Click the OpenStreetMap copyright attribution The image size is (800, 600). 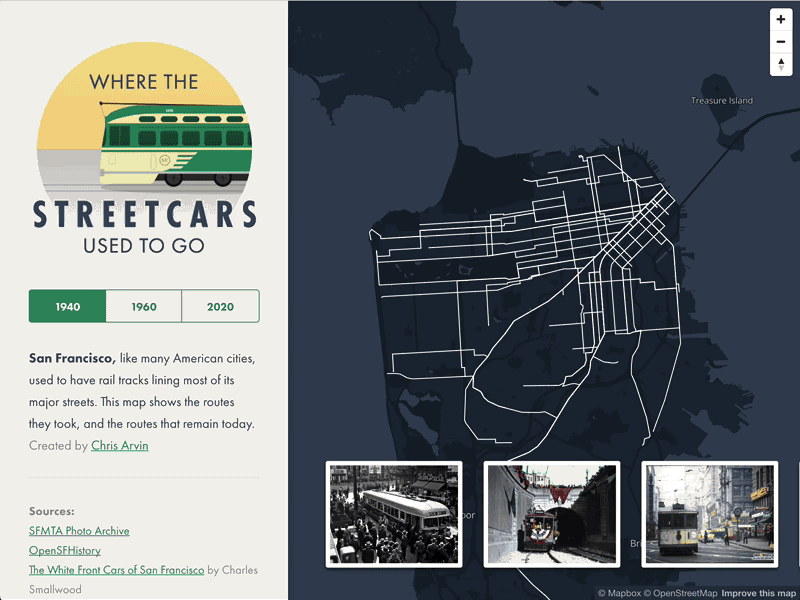pyautogui.click(x=685, y=590)
